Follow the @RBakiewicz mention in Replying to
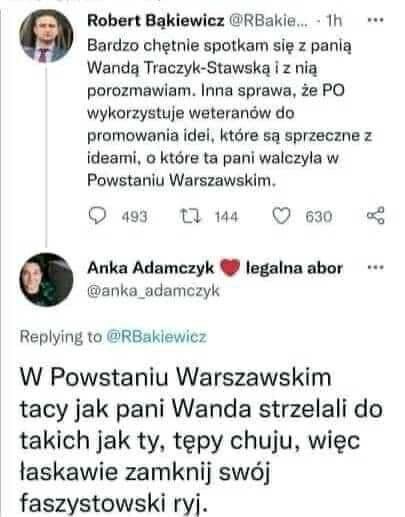The height and width of the screenshot is (517, 405). pos(157,336)
